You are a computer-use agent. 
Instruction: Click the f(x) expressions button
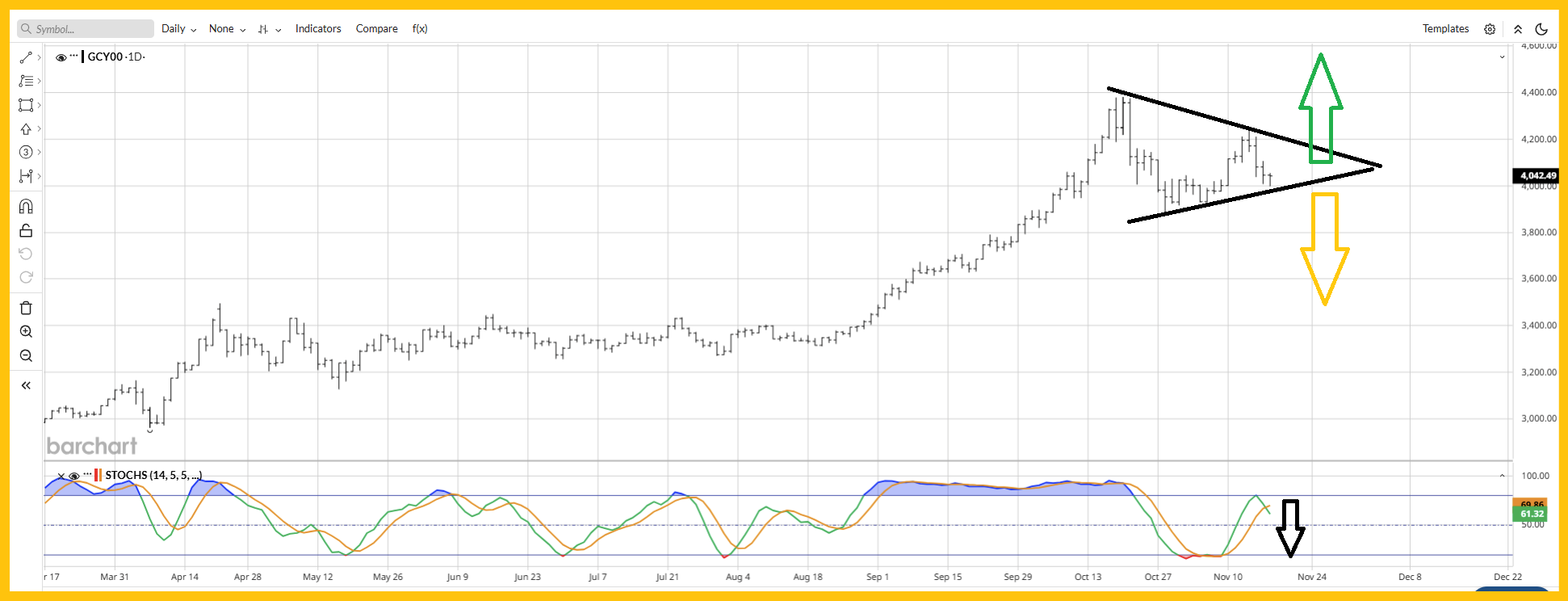[420, 29]
